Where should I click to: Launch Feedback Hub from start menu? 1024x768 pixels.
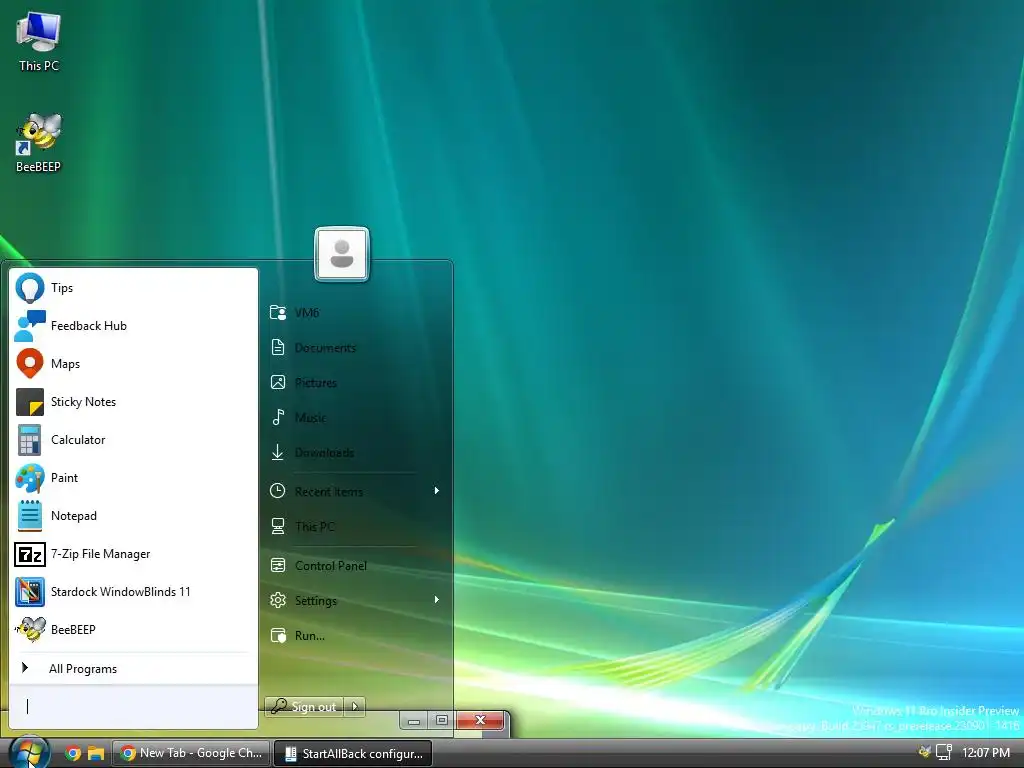134,326
